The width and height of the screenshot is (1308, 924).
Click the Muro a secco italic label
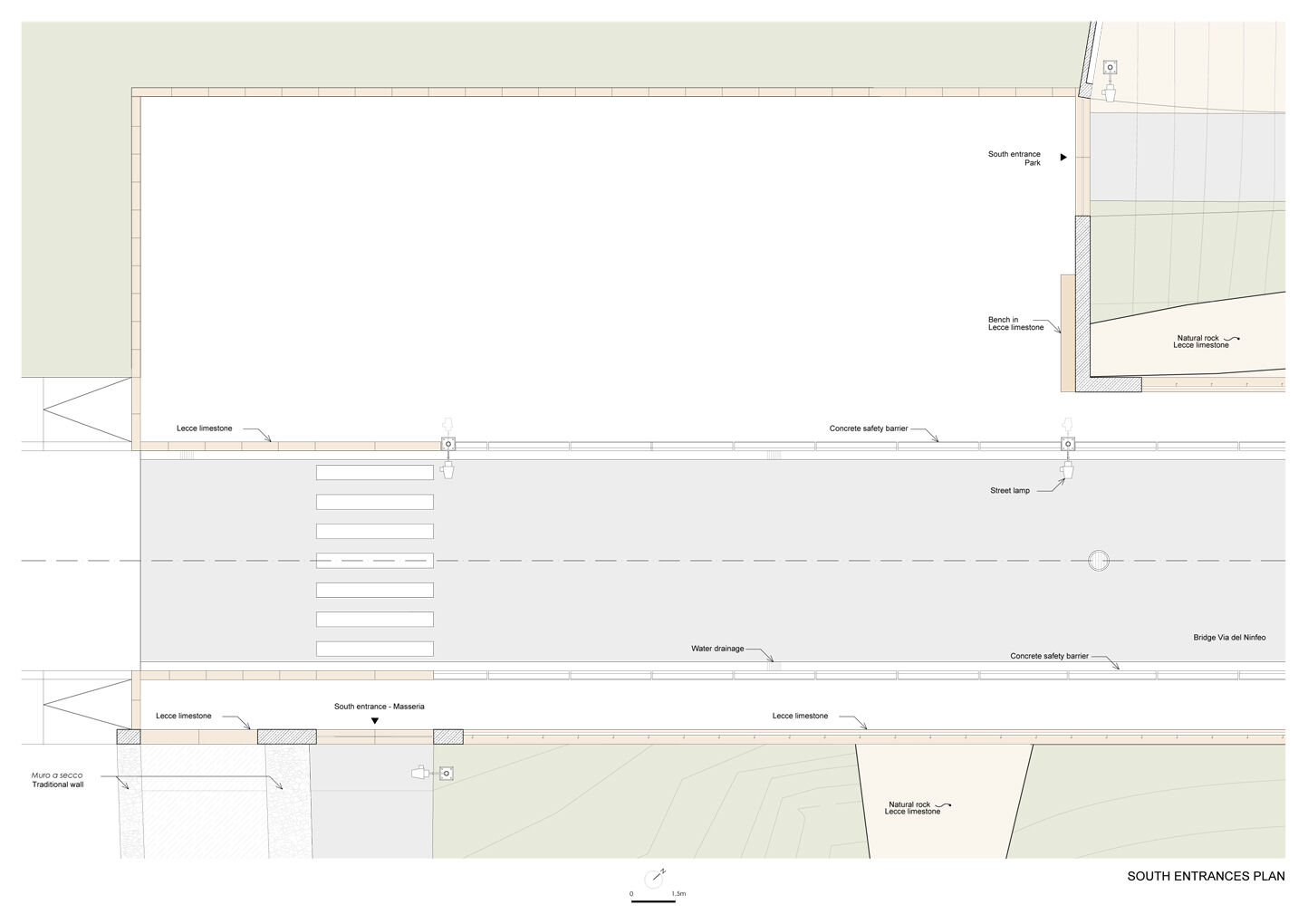(x=57, y=775)
